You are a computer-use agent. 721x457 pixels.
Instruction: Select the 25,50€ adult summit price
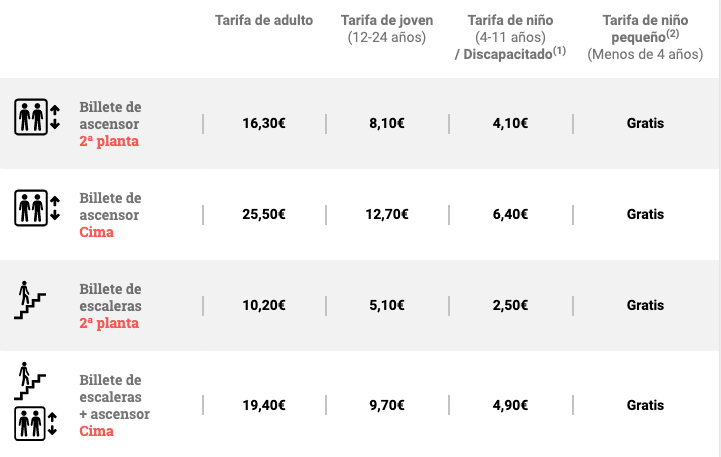tap(264, 214)
